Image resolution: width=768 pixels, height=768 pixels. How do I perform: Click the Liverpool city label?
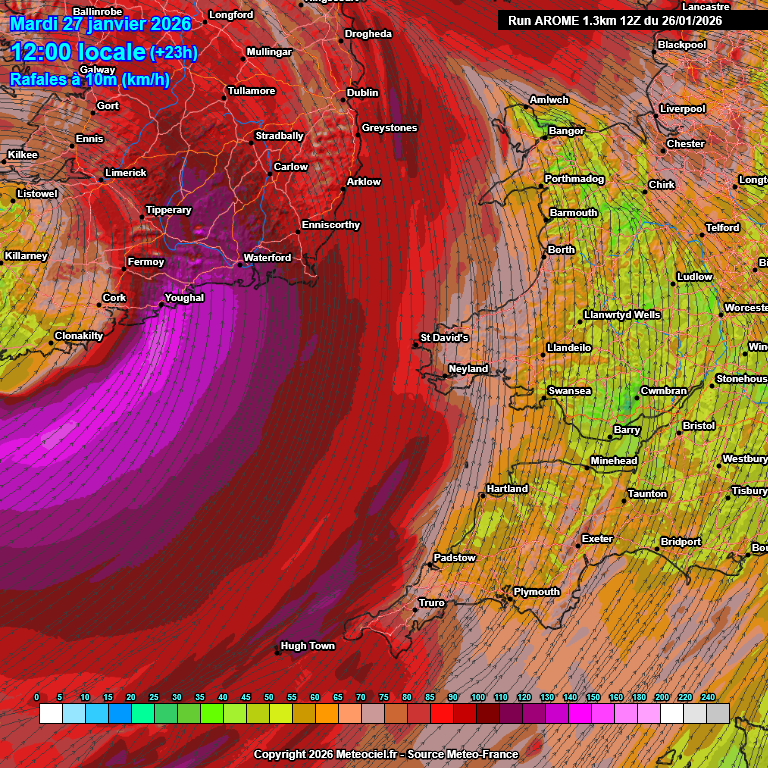pyautogui.click(x=683, y=109)
